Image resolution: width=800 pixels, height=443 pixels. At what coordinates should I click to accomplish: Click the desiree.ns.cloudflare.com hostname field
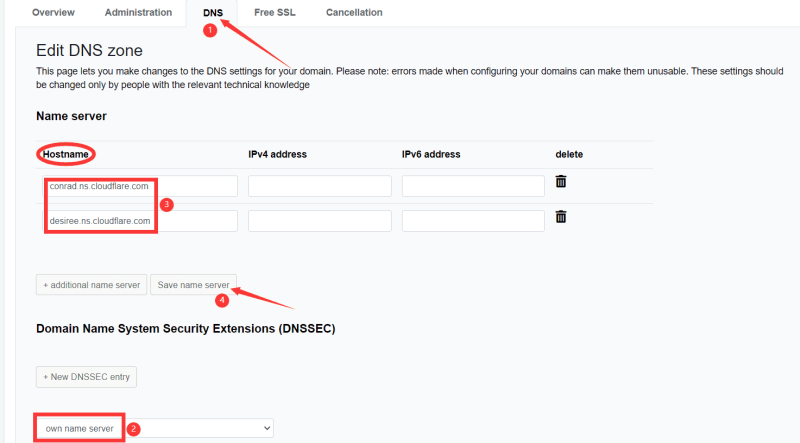(140, 220)
